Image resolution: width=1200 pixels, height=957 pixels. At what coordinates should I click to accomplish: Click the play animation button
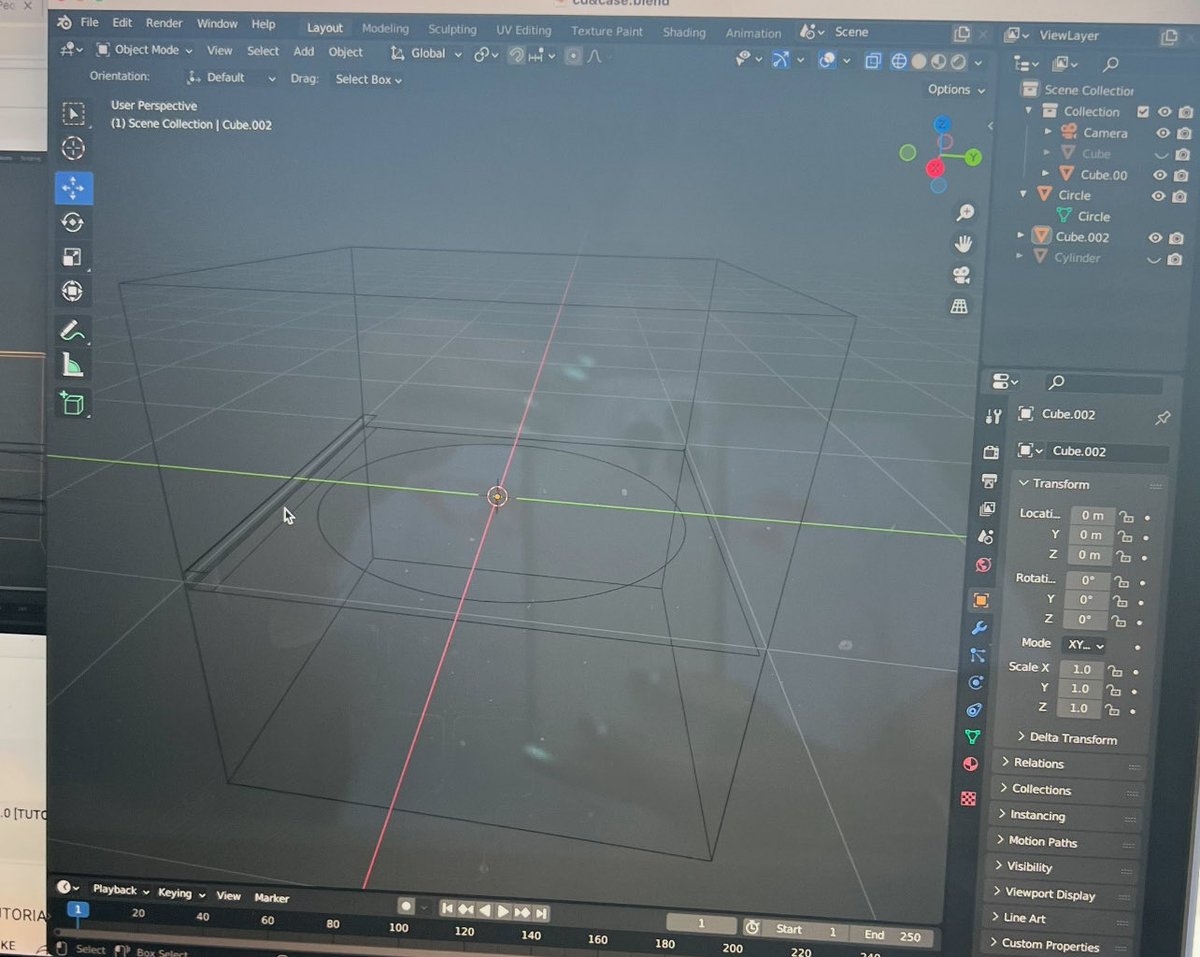click(503, 911)
